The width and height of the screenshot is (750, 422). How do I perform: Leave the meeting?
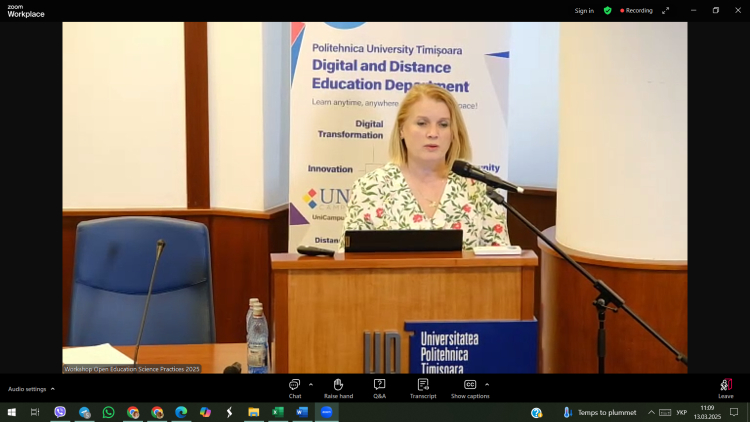725,386
